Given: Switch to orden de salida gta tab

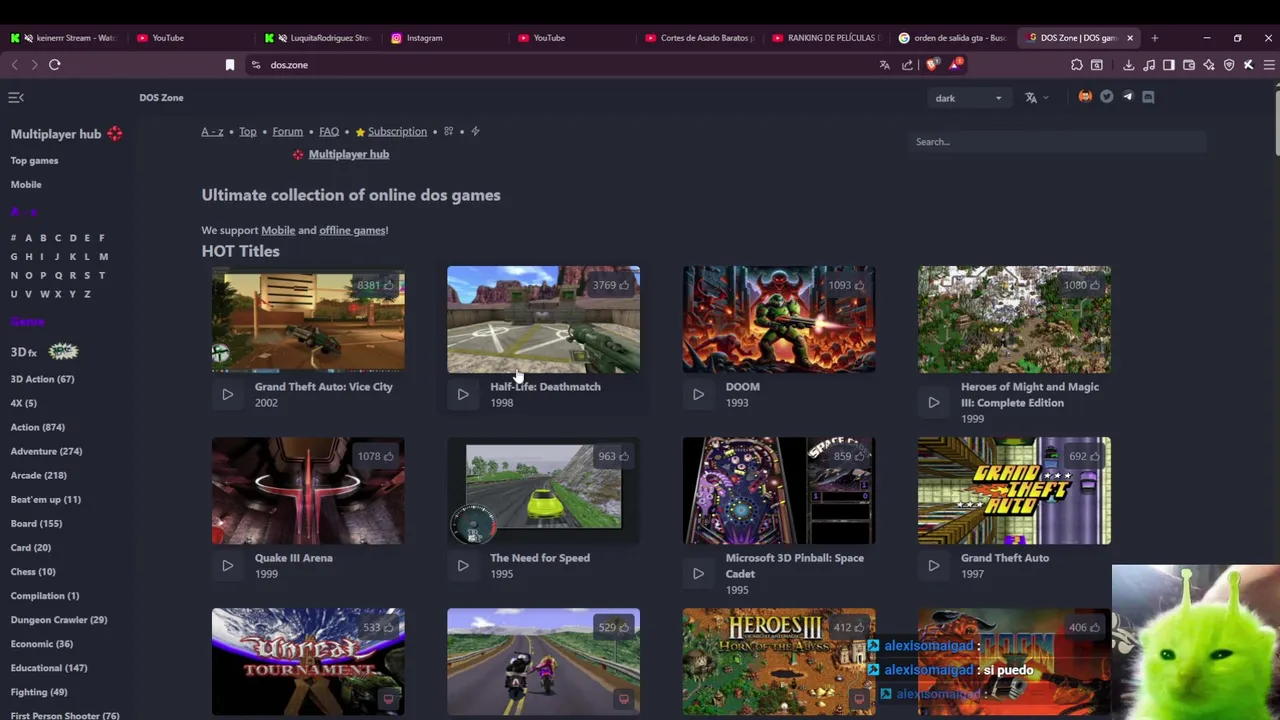Looking at the screenshot, I should 955,38.
